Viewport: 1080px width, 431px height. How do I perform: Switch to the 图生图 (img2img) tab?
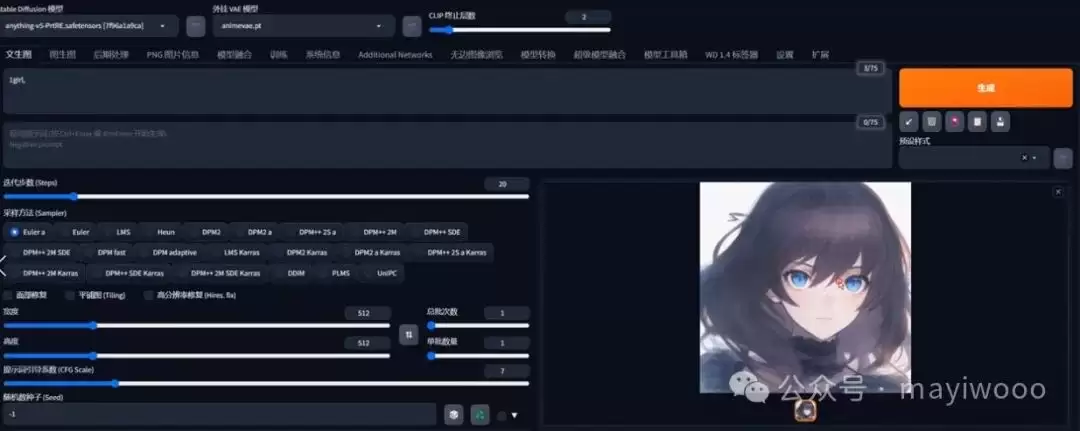coord(63,54)
